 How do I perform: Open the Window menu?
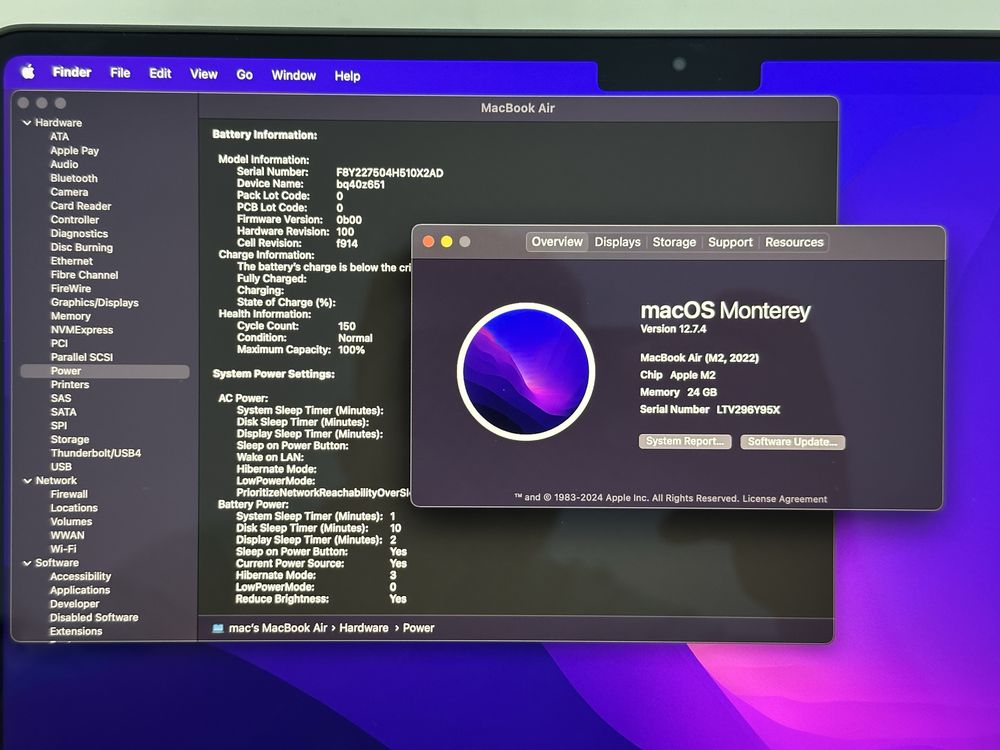[x=293, y=75]
